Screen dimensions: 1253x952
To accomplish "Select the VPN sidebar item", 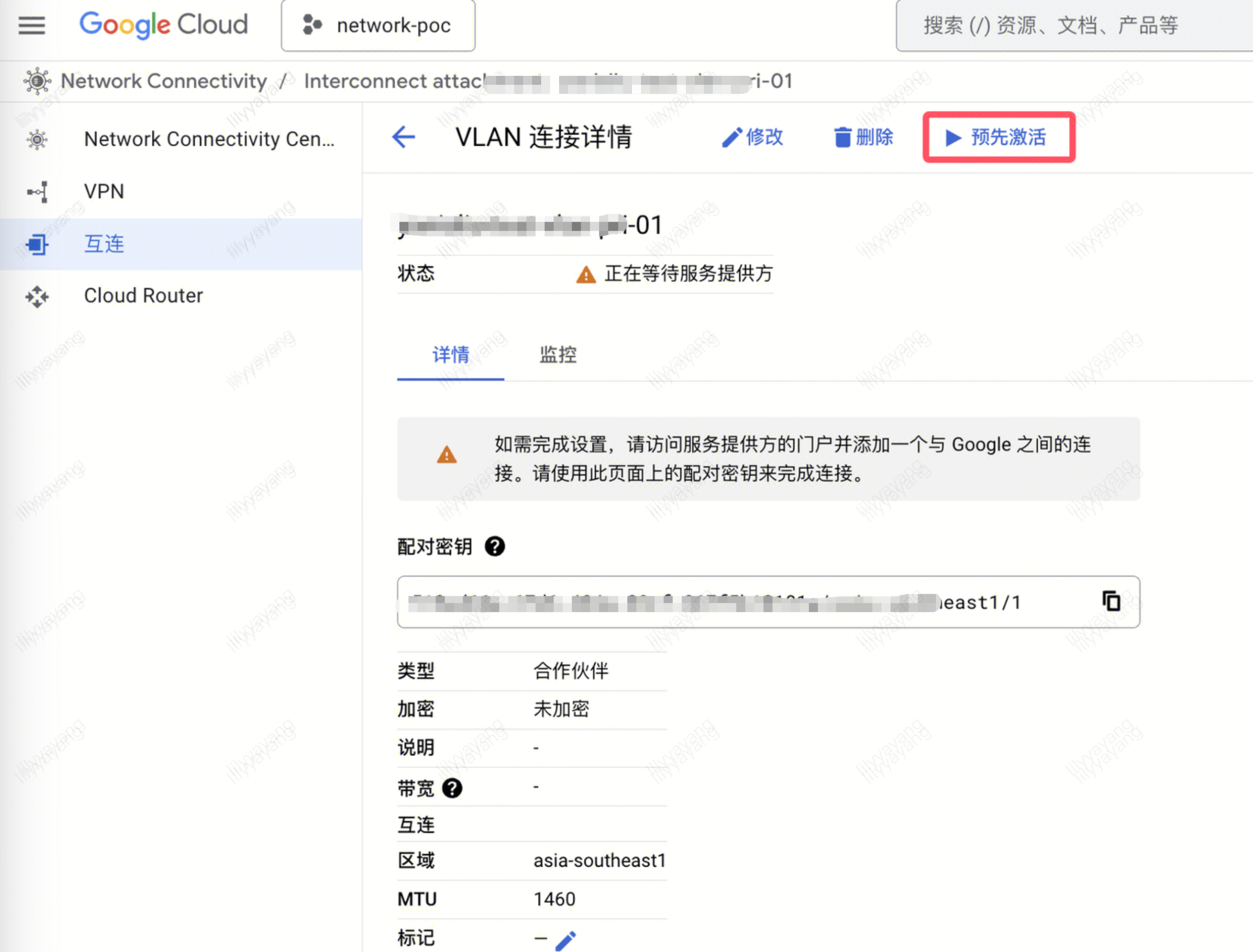I will [104, 192].
